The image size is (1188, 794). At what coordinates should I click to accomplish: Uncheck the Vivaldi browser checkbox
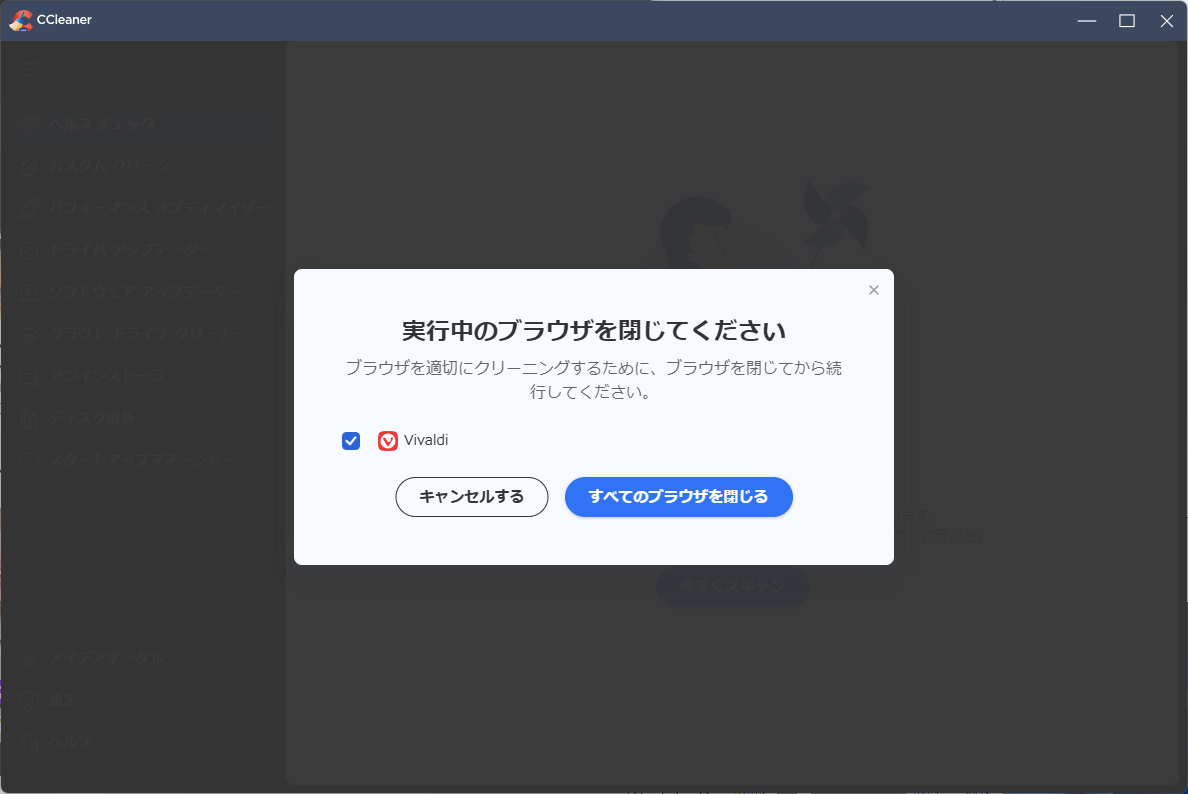tap(351, 440)
